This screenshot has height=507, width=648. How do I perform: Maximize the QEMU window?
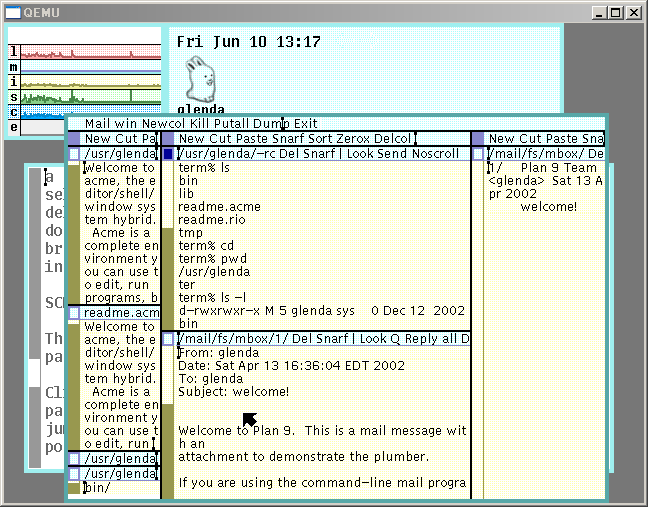(x=616, y=13)
